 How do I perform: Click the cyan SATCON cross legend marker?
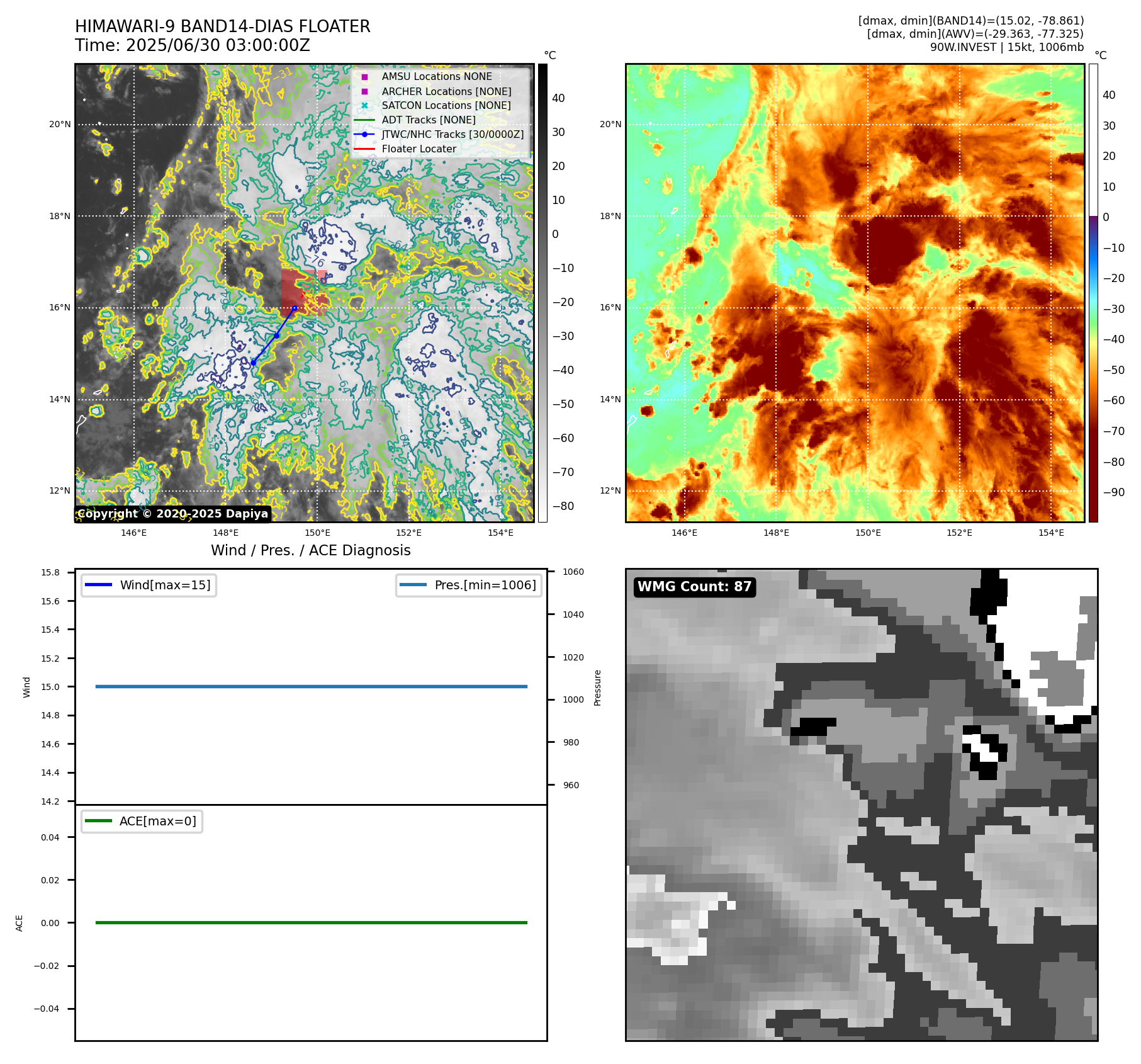[364, 105]
